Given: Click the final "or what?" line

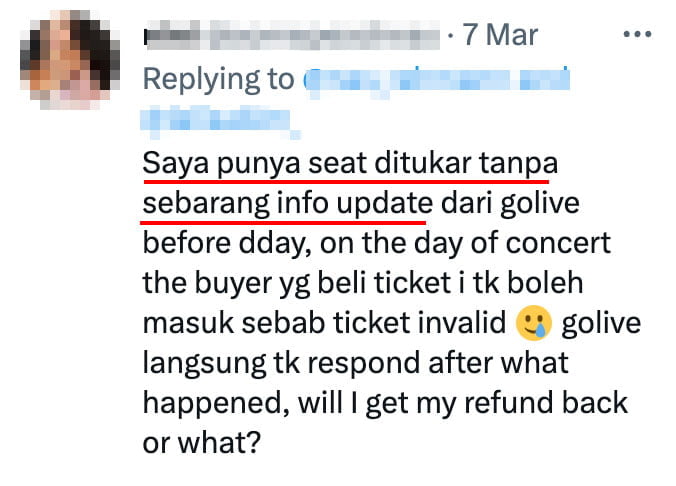Looking at the screenshot, I should click(202, 442).
